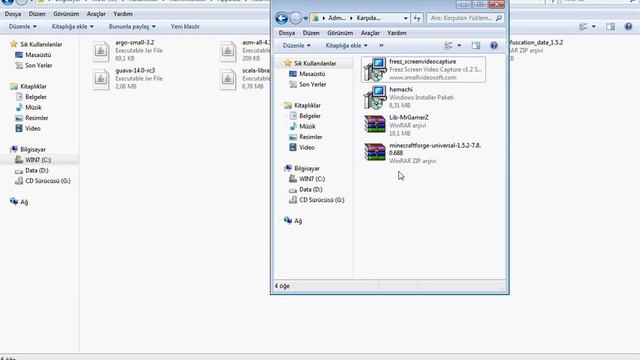
Task: Select asm-all jar file icon
Action: (x=228, y=51)
